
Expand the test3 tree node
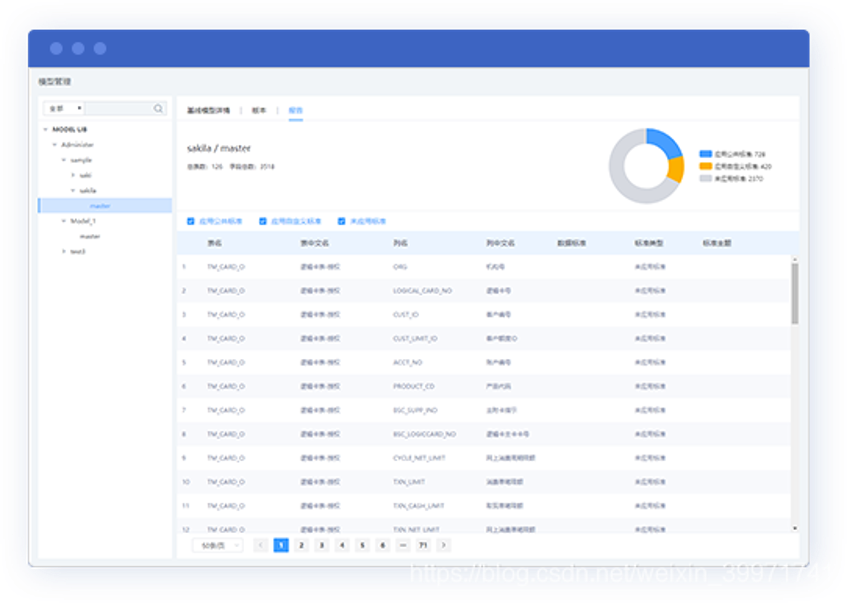pyautogui.click(x=64, y=249)
